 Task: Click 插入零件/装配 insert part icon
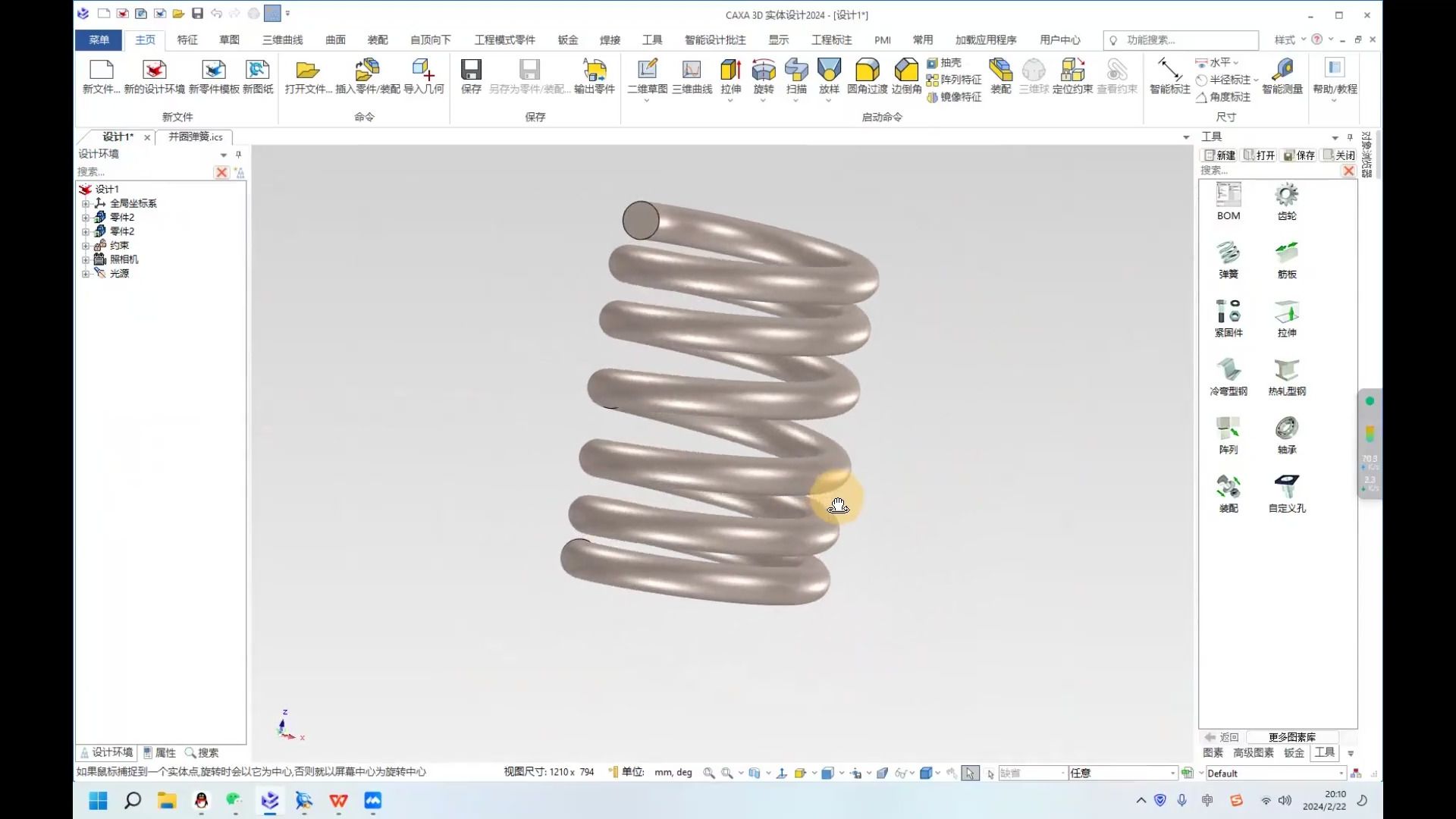point(368,77)
